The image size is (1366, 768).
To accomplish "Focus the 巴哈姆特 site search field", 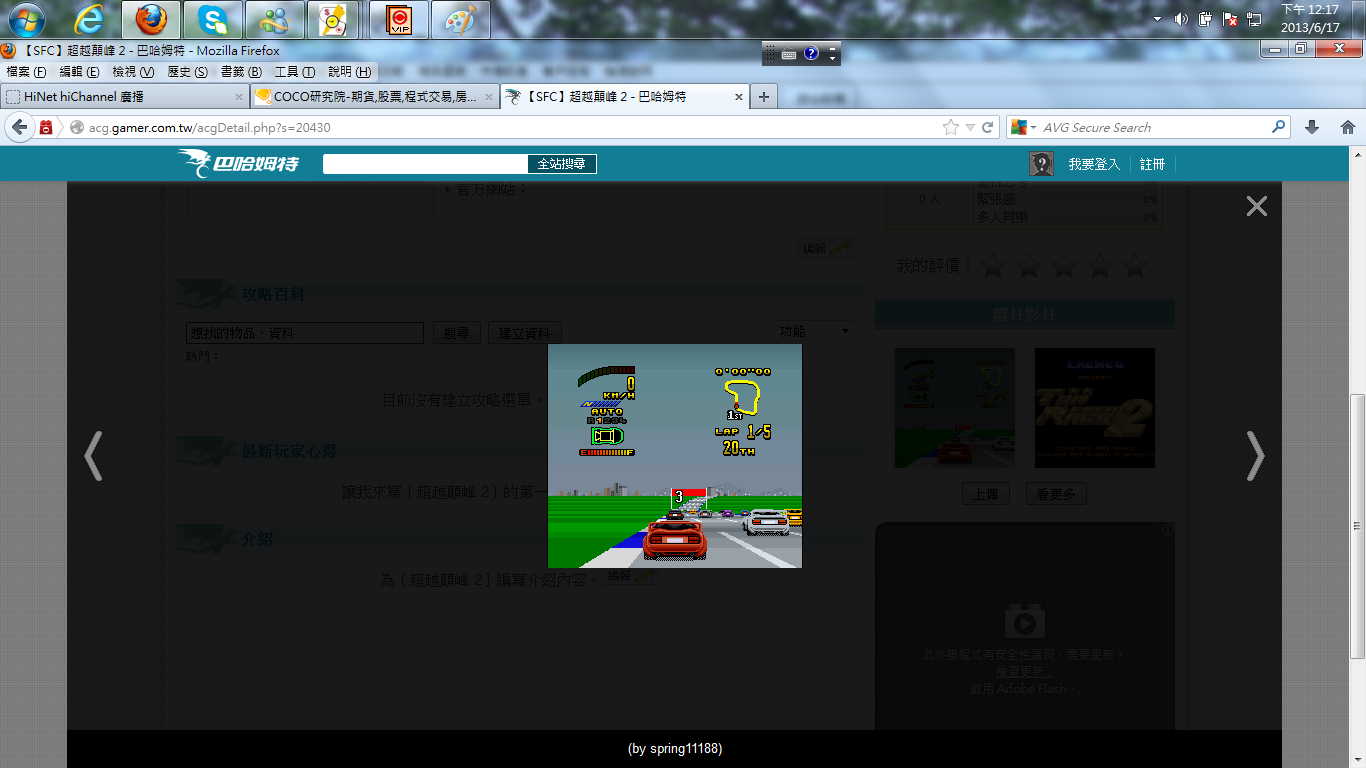I will [x=425, y=164].
